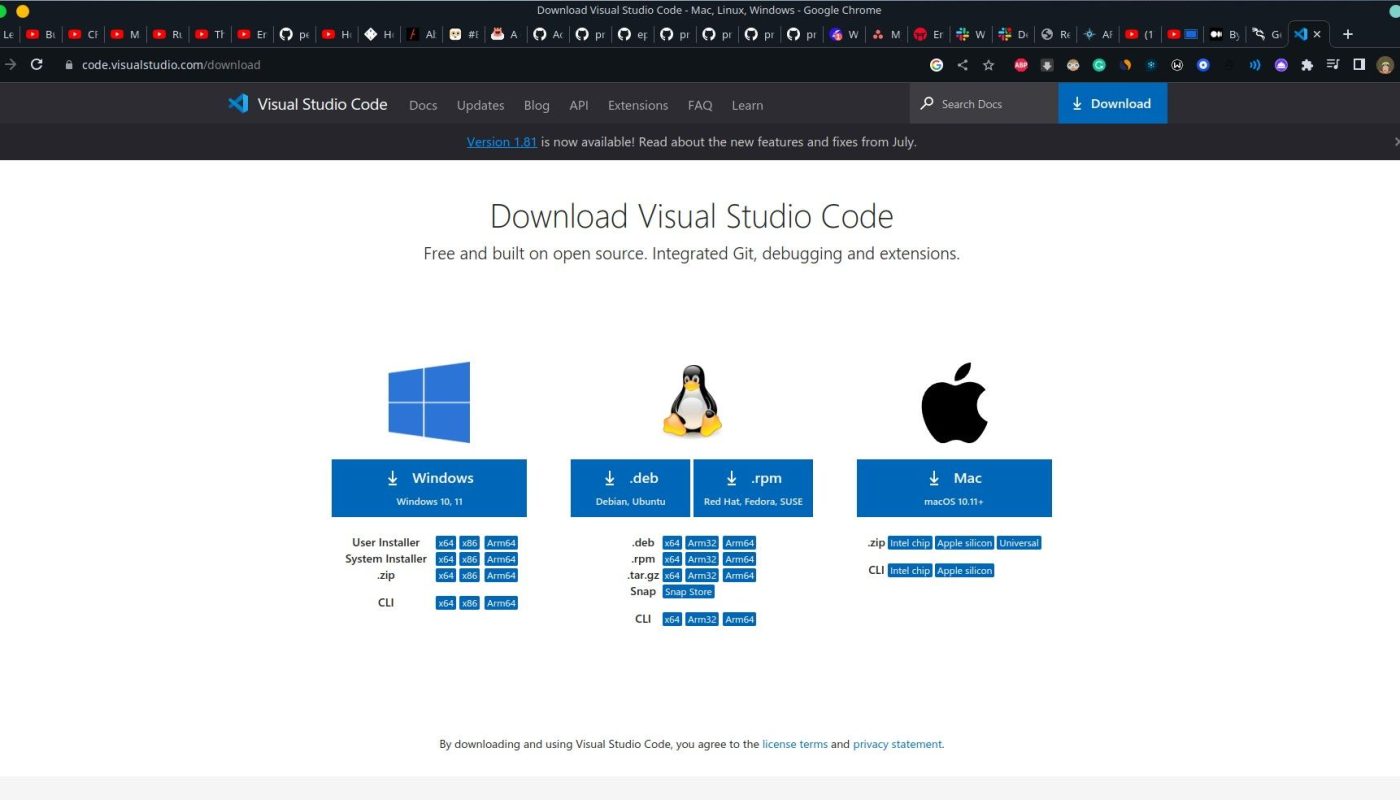Click the Windows logo image
1400x800 pixels.
[429, 402]
